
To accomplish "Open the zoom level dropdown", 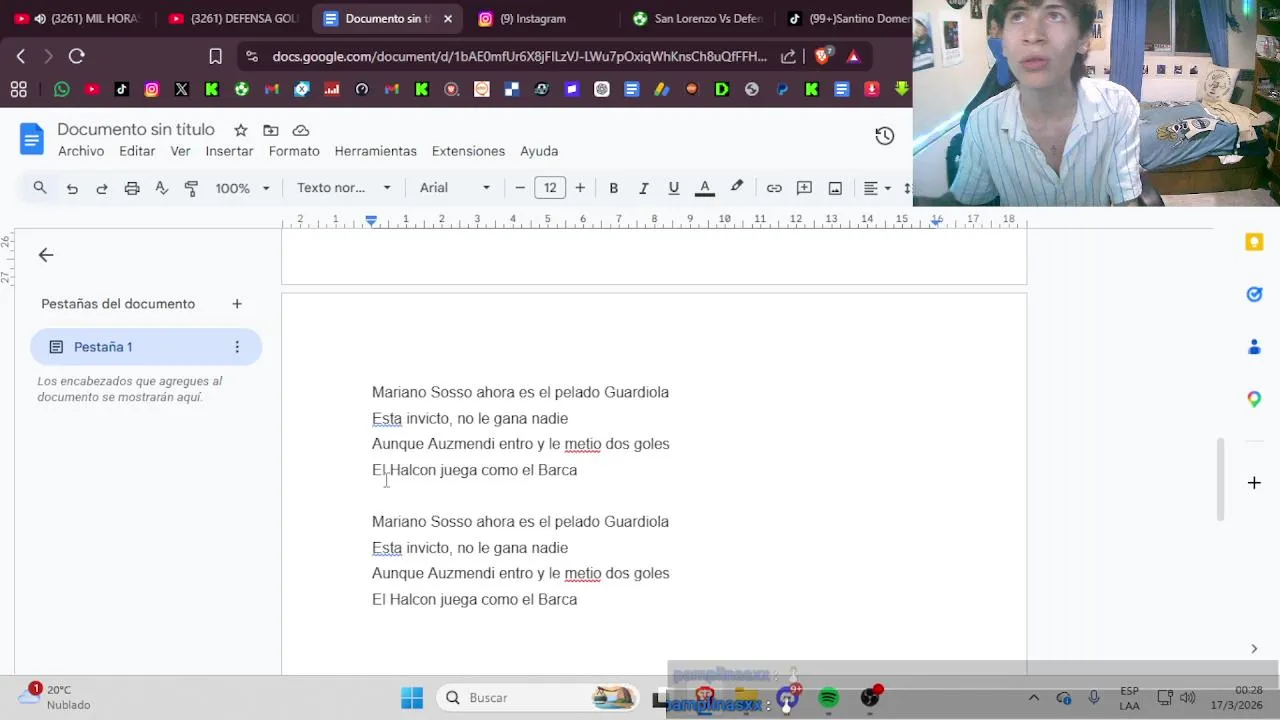I will tap(243, 188).
